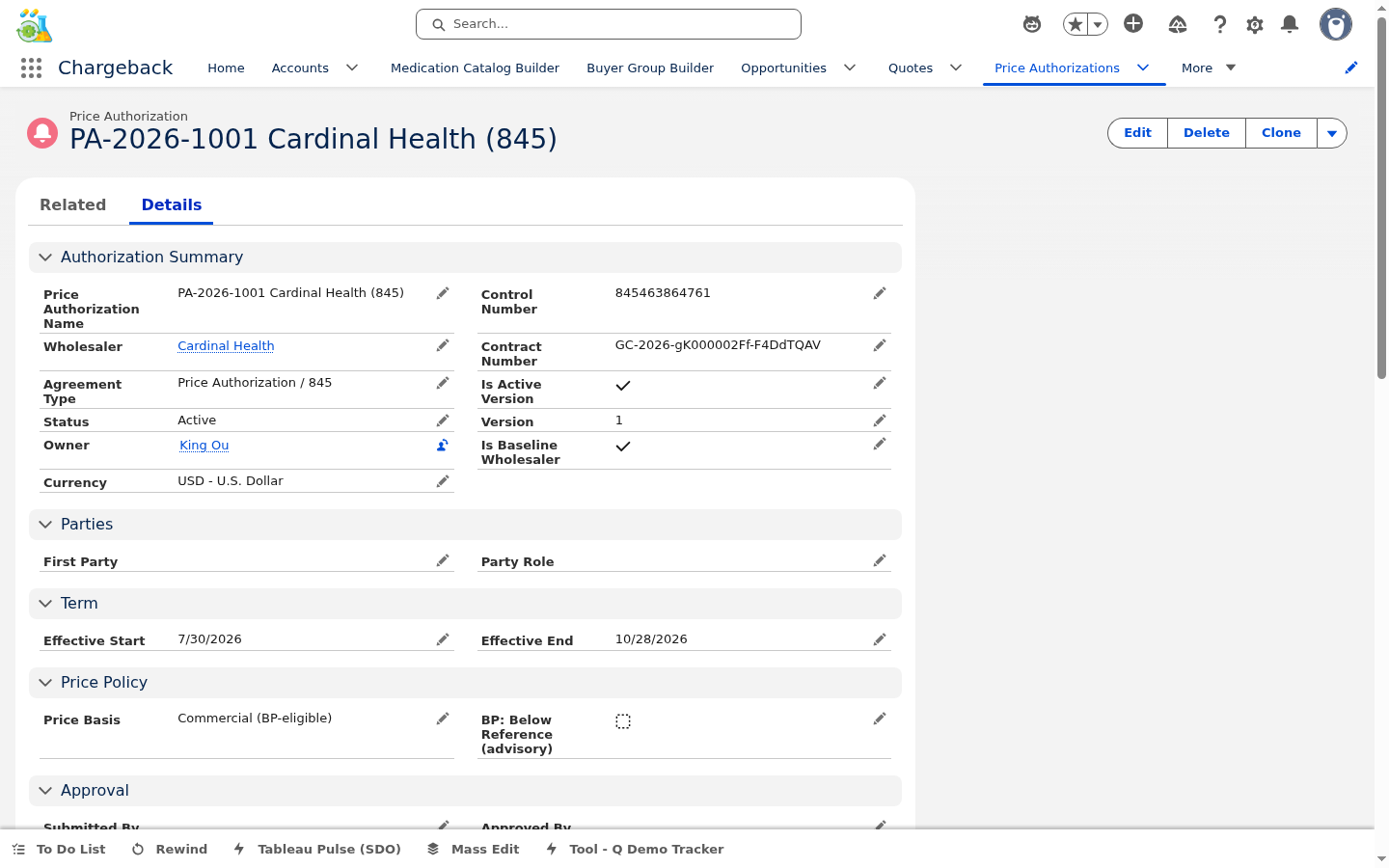1389x868 pixels.
Task: Click the Clone record button
Action: point(1281,133)
